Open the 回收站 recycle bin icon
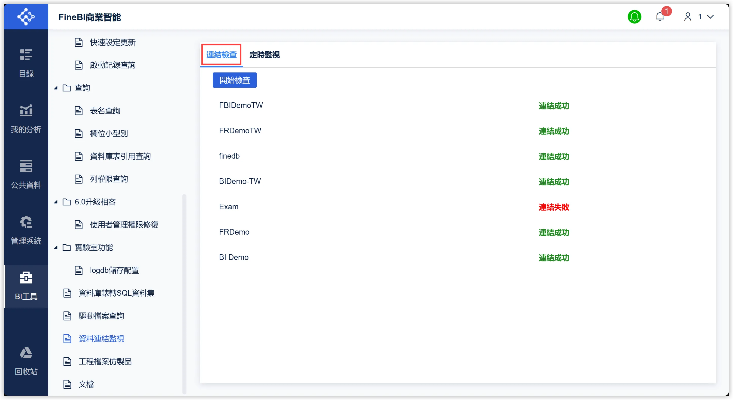The height and width of the screenshot is (400, 733). tap(26, 353)
